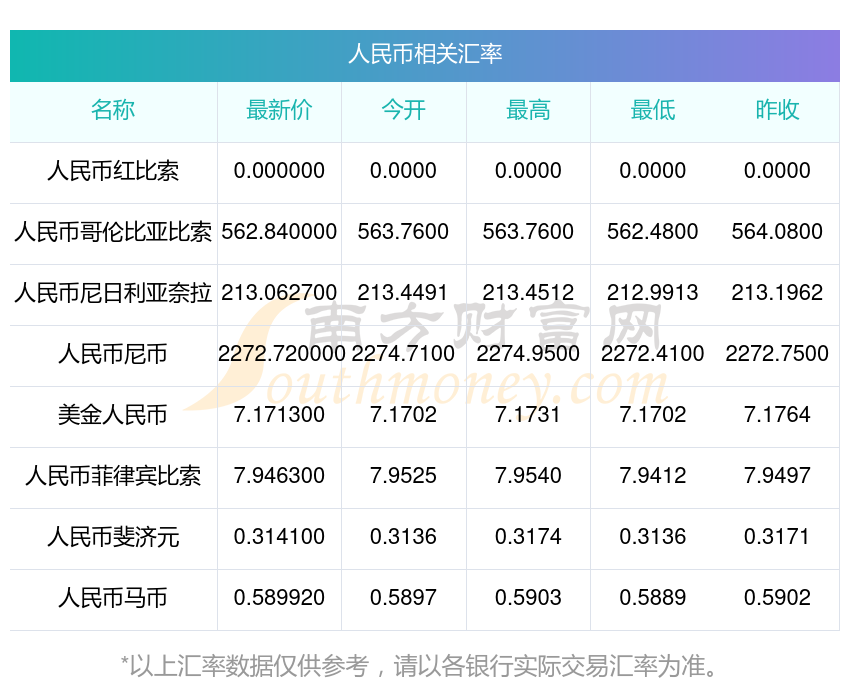This screenshot has height=698, width=850.
Task: Click previous close 2272.7500
Action: (777, 354)
